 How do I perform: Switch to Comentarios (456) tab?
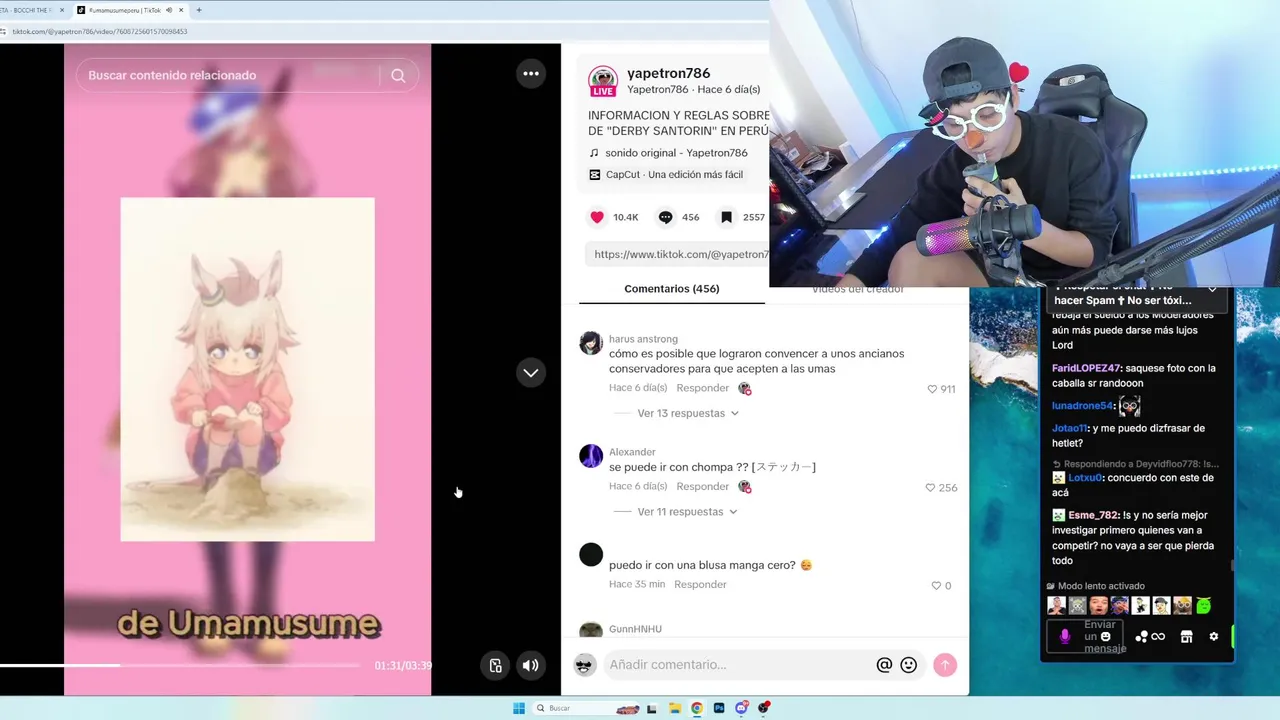tap(672, 289)
